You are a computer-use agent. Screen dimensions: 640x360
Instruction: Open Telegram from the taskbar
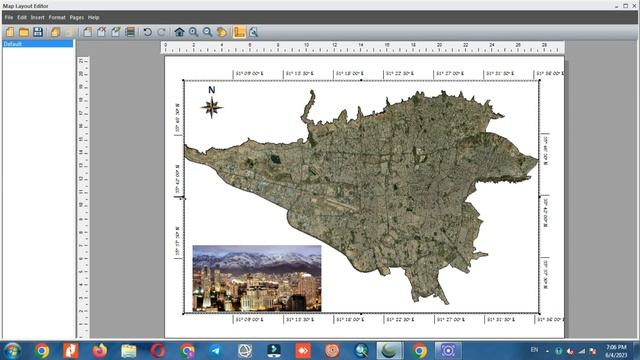(x=216, y=351)
